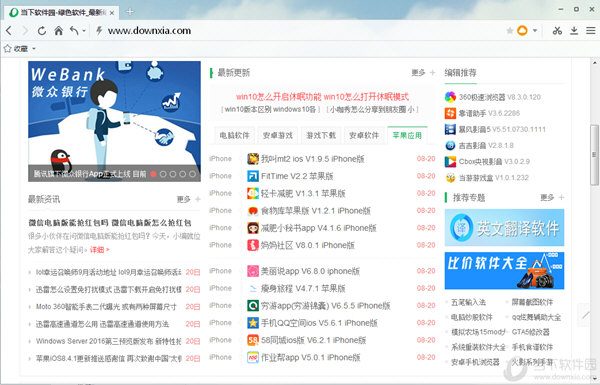Click the address bar URL www.downxia.com
600x385 pixels.
149,31
